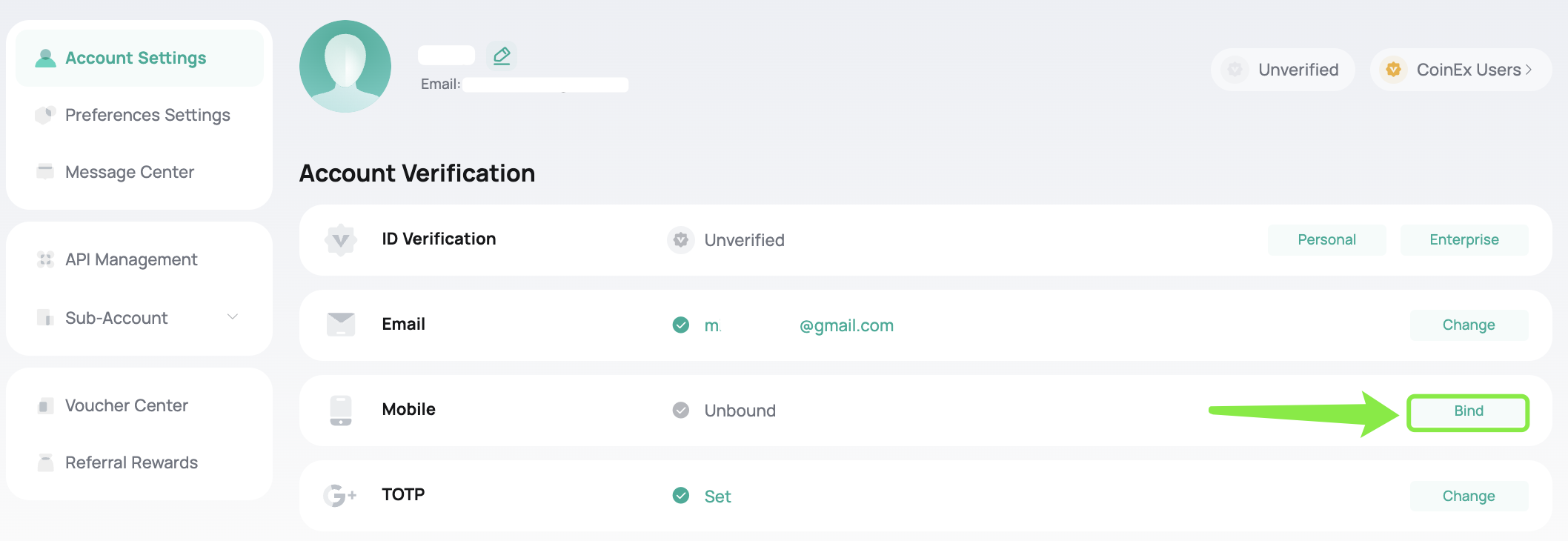Open CoinEx Users level arrow

[x=1529, y=70]
